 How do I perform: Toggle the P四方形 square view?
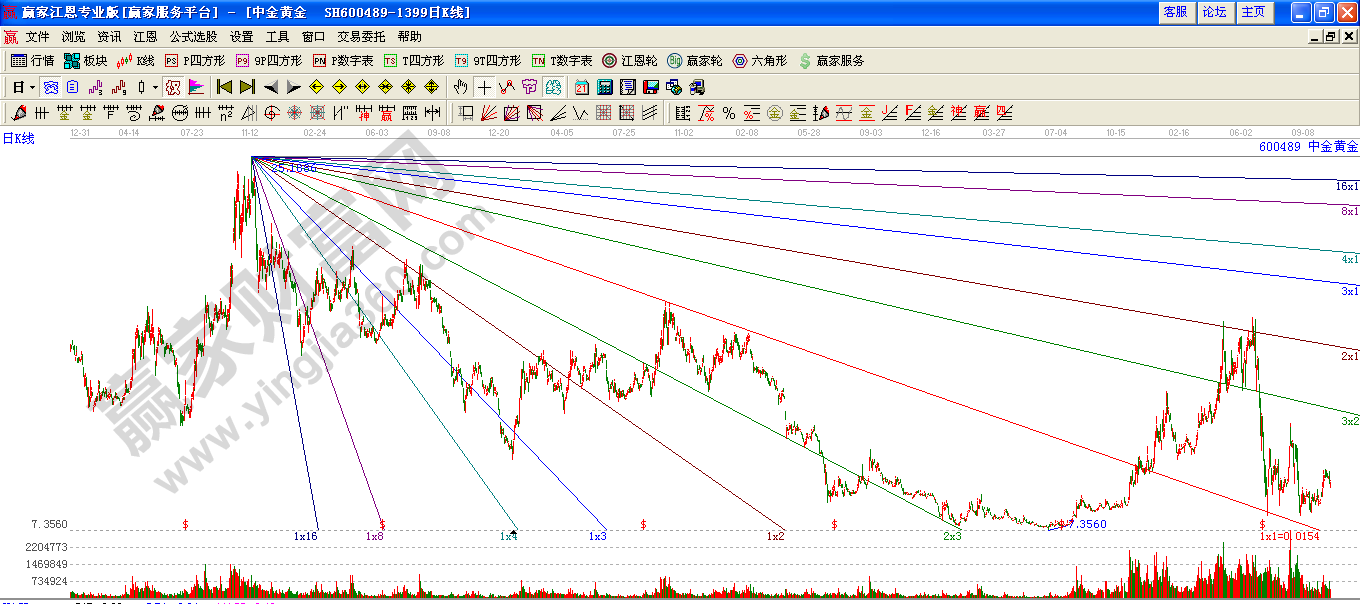coord(194,61)
